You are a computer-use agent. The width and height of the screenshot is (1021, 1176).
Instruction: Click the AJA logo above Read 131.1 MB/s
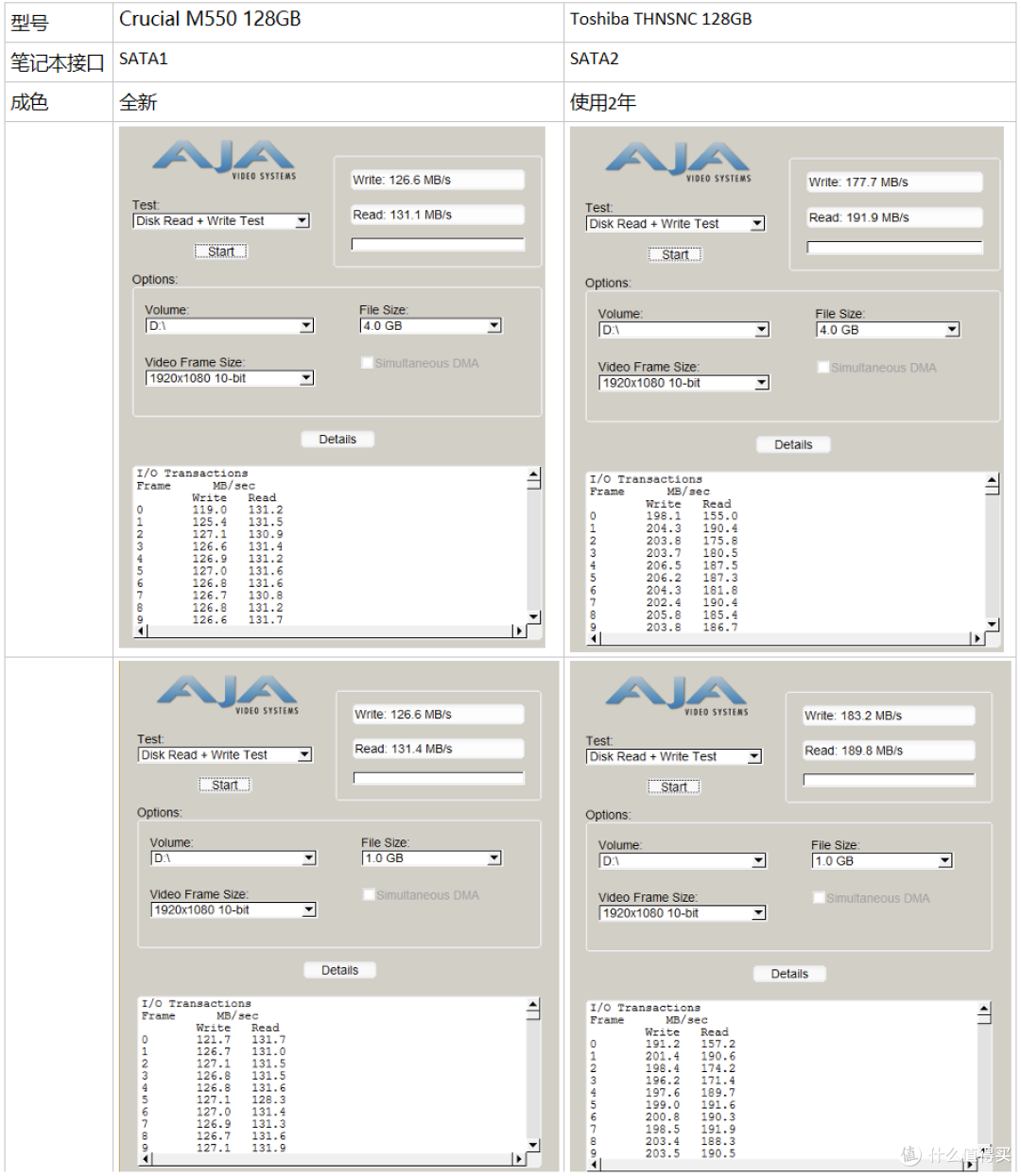tap(225, 160)
